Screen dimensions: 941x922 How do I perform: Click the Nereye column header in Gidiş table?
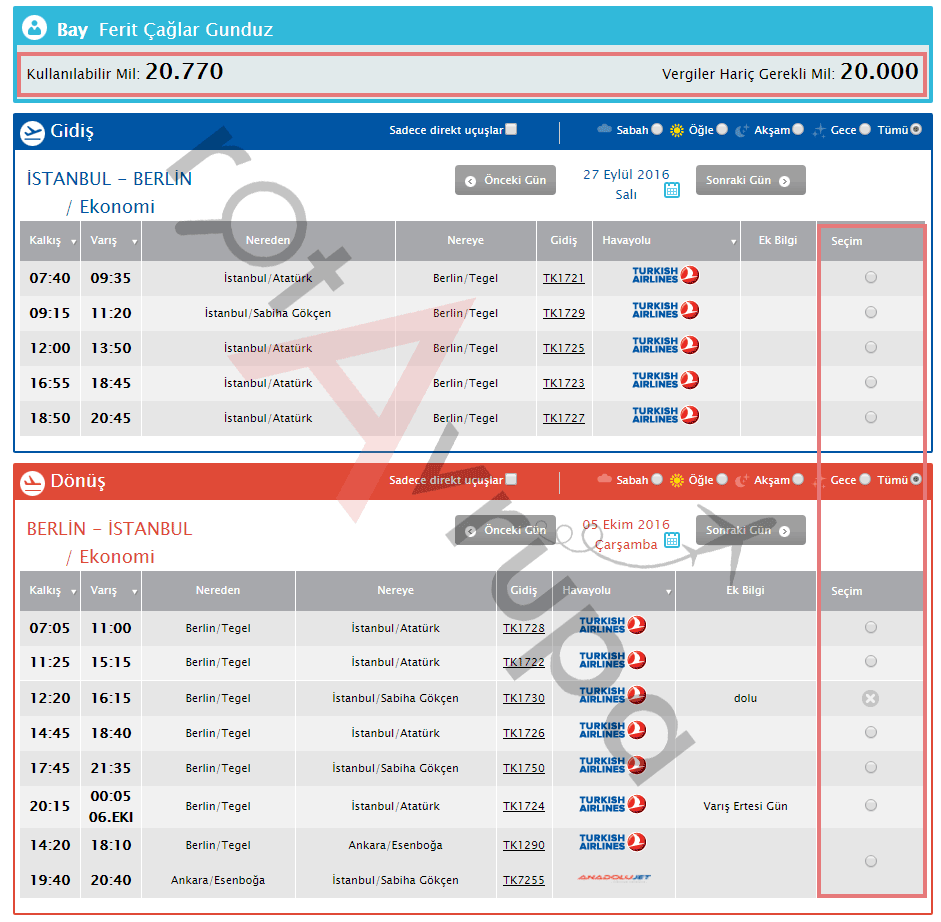[x=465, y=240]
